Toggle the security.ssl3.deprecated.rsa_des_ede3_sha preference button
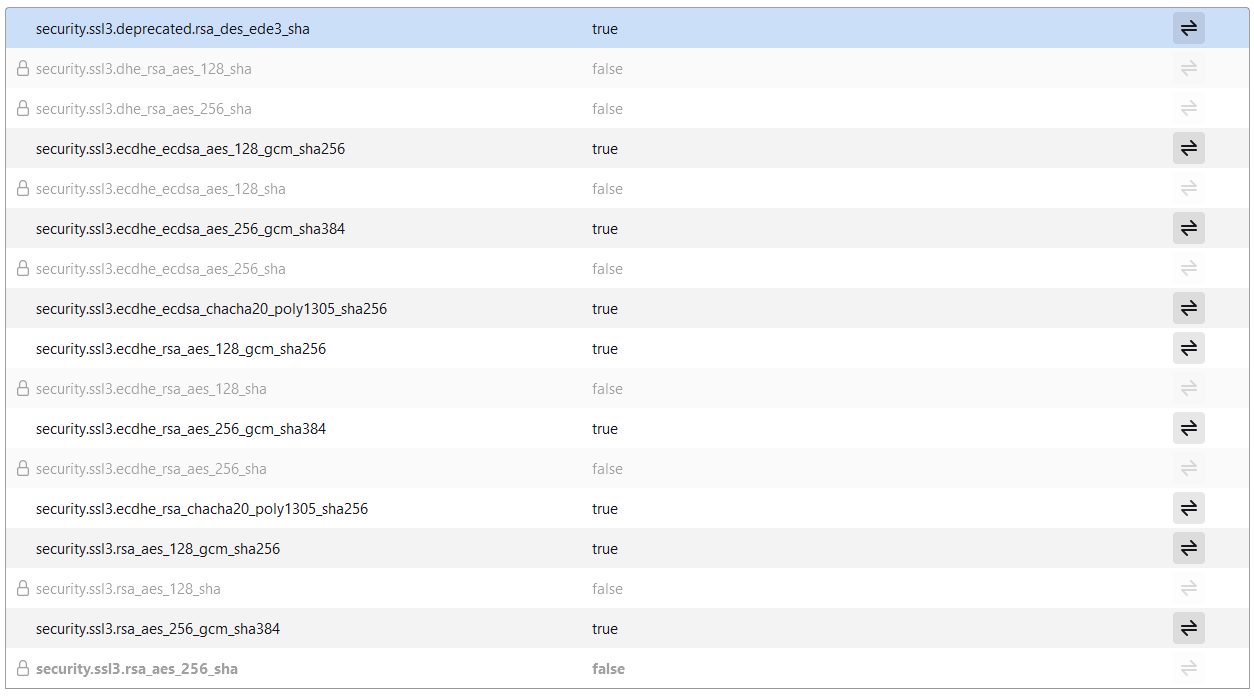 (1189, 29)
